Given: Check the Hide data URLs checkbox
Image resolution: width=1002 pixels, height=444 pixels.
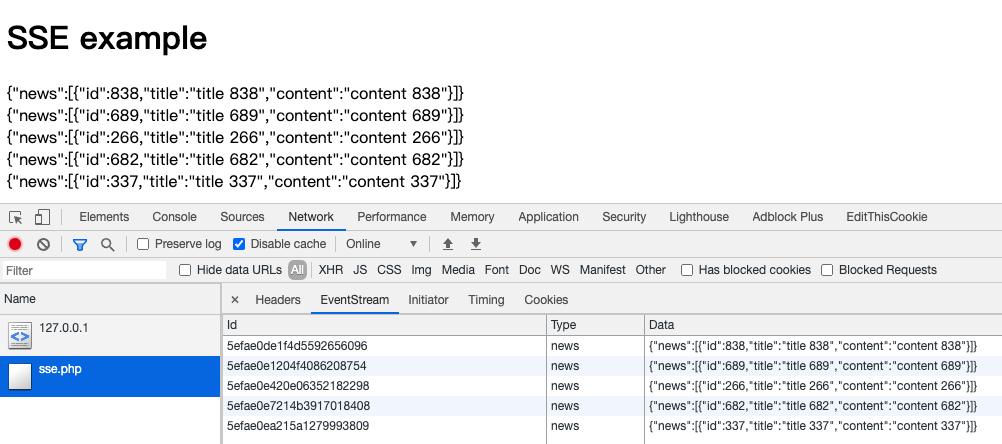Looking at the screenshot, I should tap(185, 270).
